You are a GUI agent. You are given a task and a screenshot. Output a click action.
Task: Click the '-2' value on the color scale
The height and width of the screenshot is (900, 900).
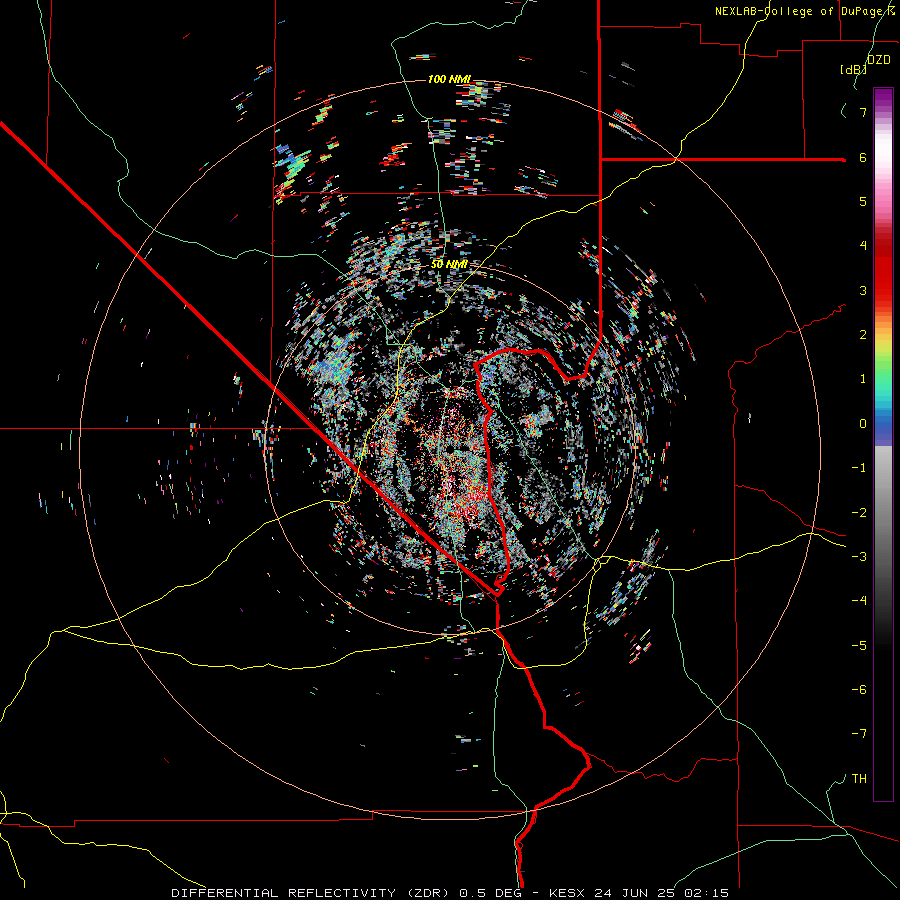pos(859,512)
